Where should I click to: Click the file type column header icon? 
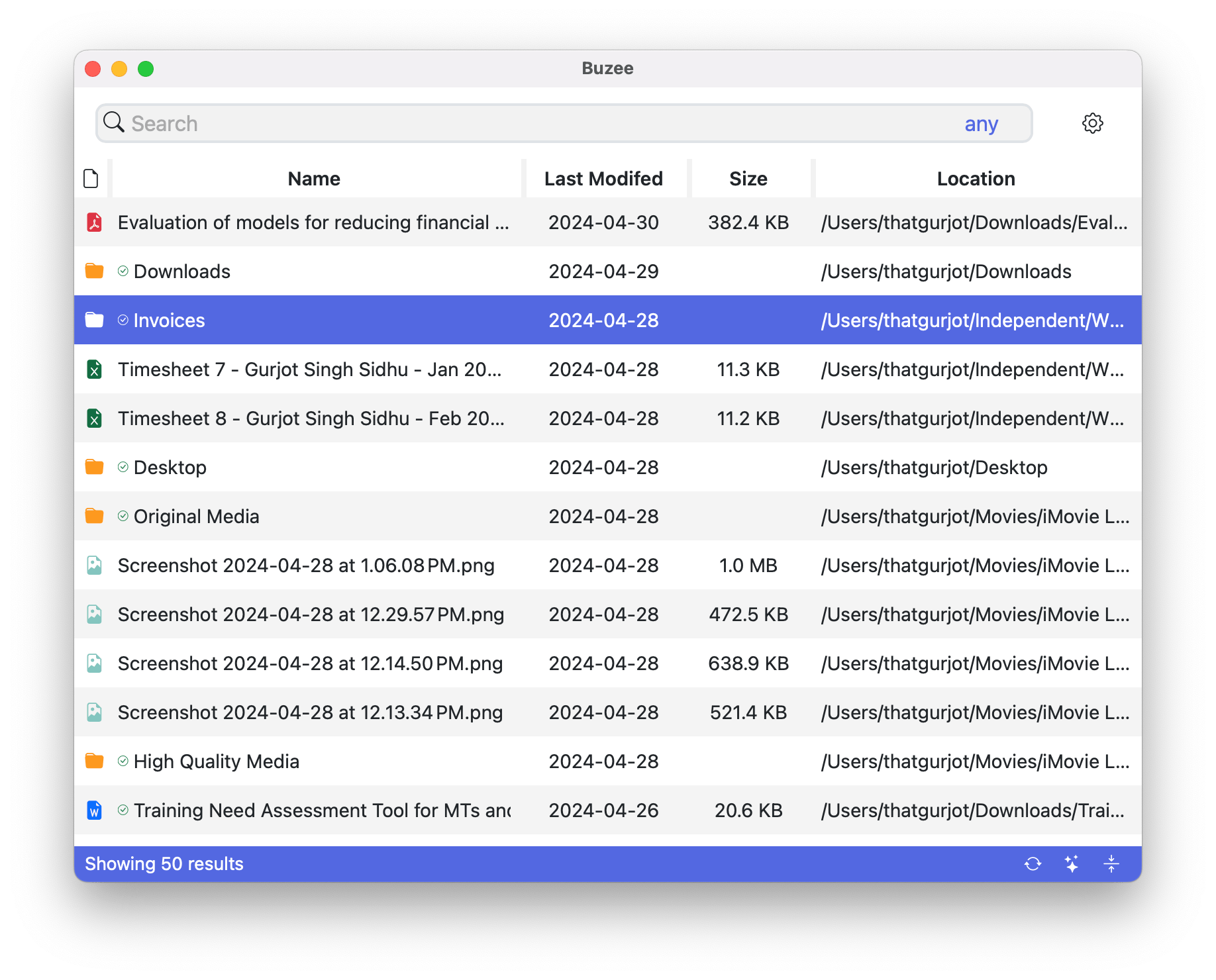[x=91, y=179]
